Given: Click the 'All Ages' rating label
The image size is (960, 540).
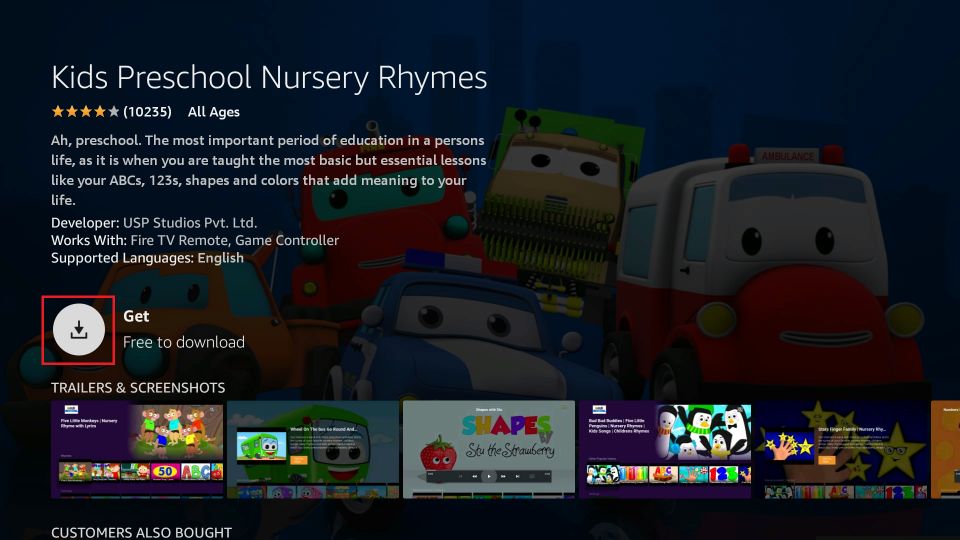Looking at the screenshot, I should (x=214, y=112).
